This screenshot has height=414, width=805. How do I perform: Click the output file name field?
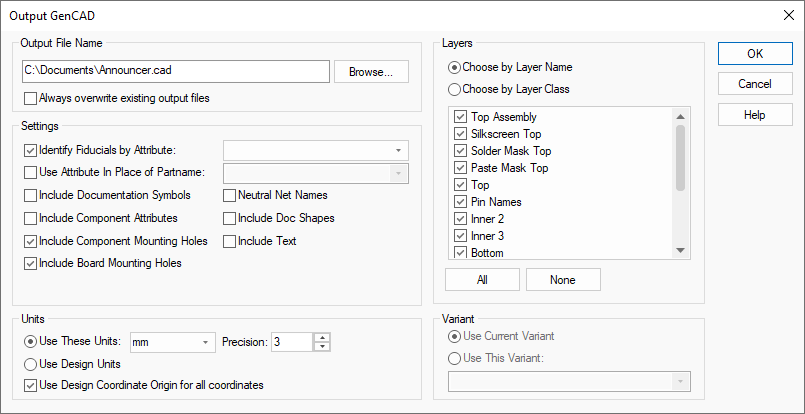tap(175, 71)
